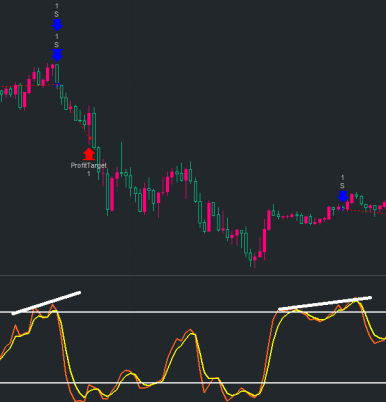This screenshot has height=402, width=386.
Task: Select the white trend line over the oscillator's first peak
Action: click(x=46, y=303)
